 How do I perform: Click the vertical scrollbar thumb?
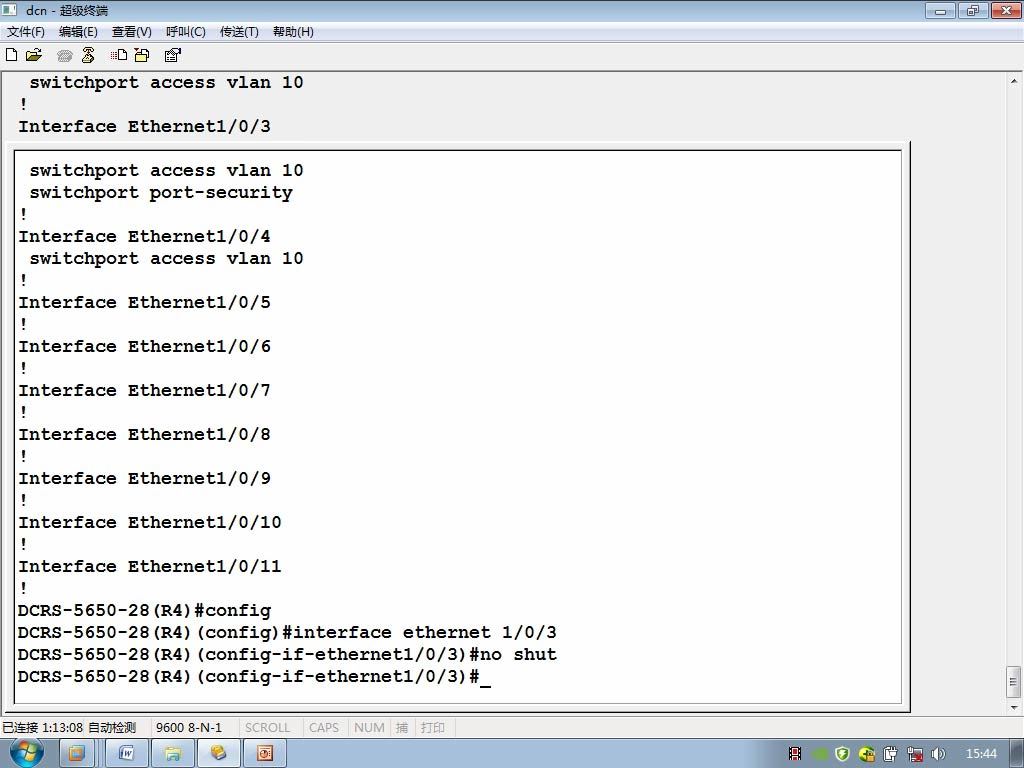(x=1014, y=682)
